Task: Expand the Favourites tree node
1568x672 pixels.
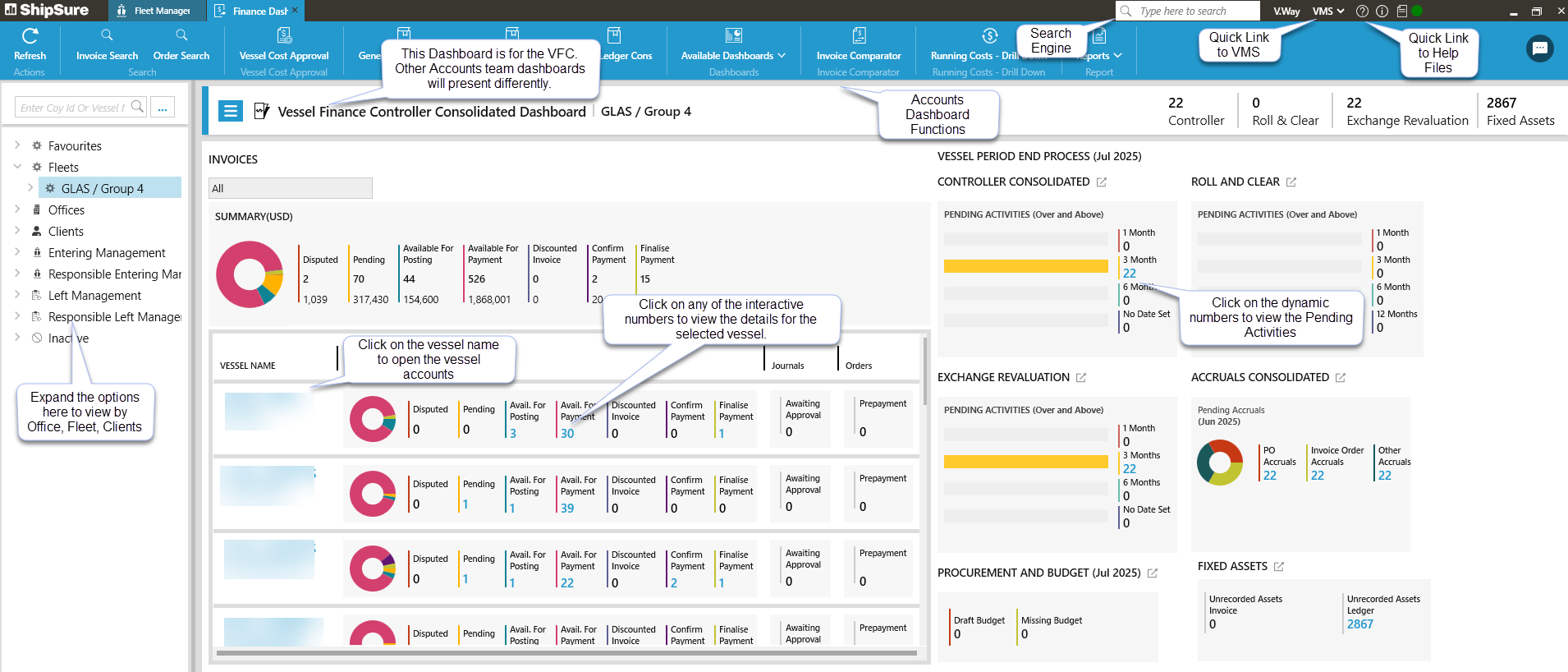Action: tap(17, 145)
